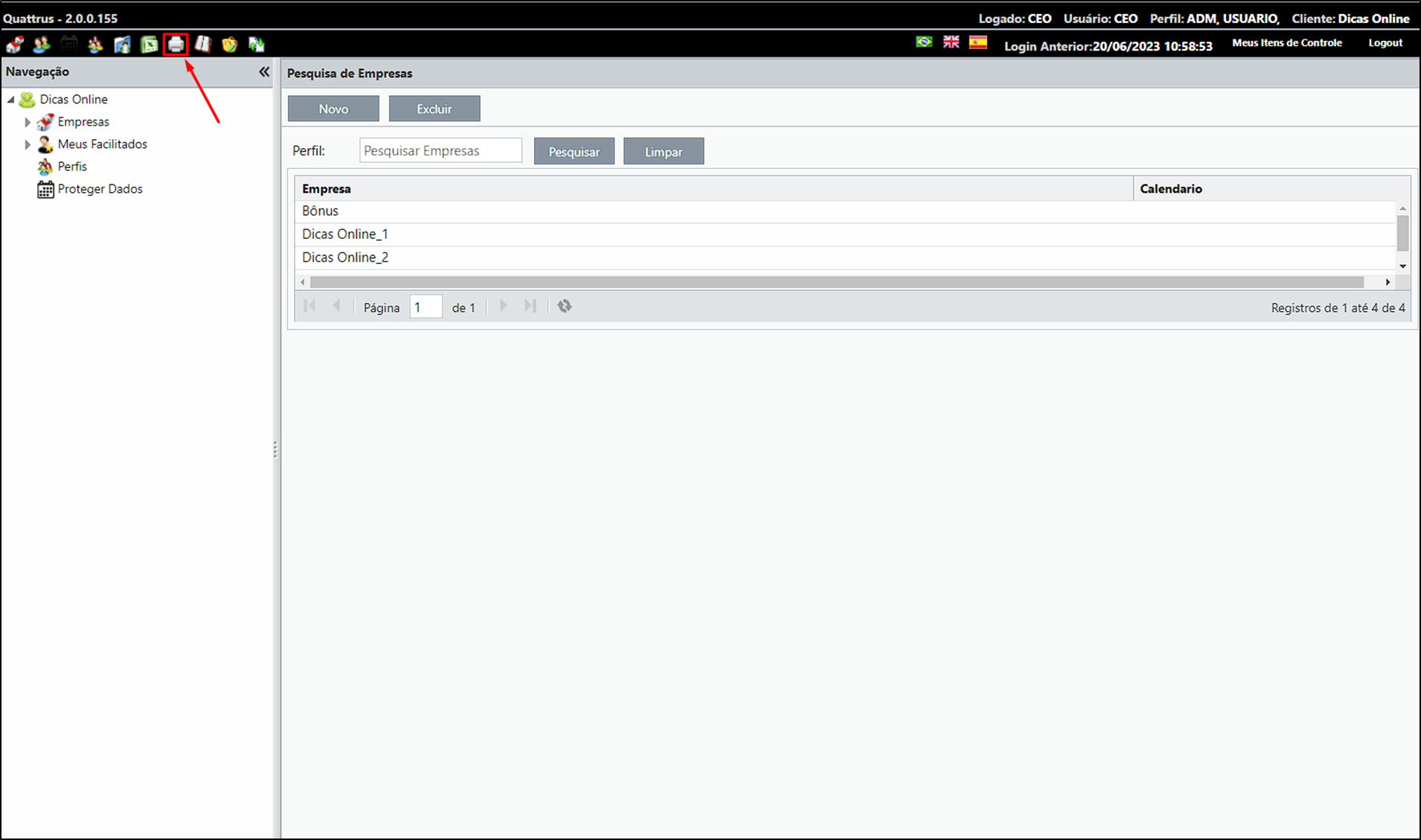This screenshot has width=1421, height=840.
Task: Expand the Empresas tree node
Action: pyautogui.click(x=28, y=122)
